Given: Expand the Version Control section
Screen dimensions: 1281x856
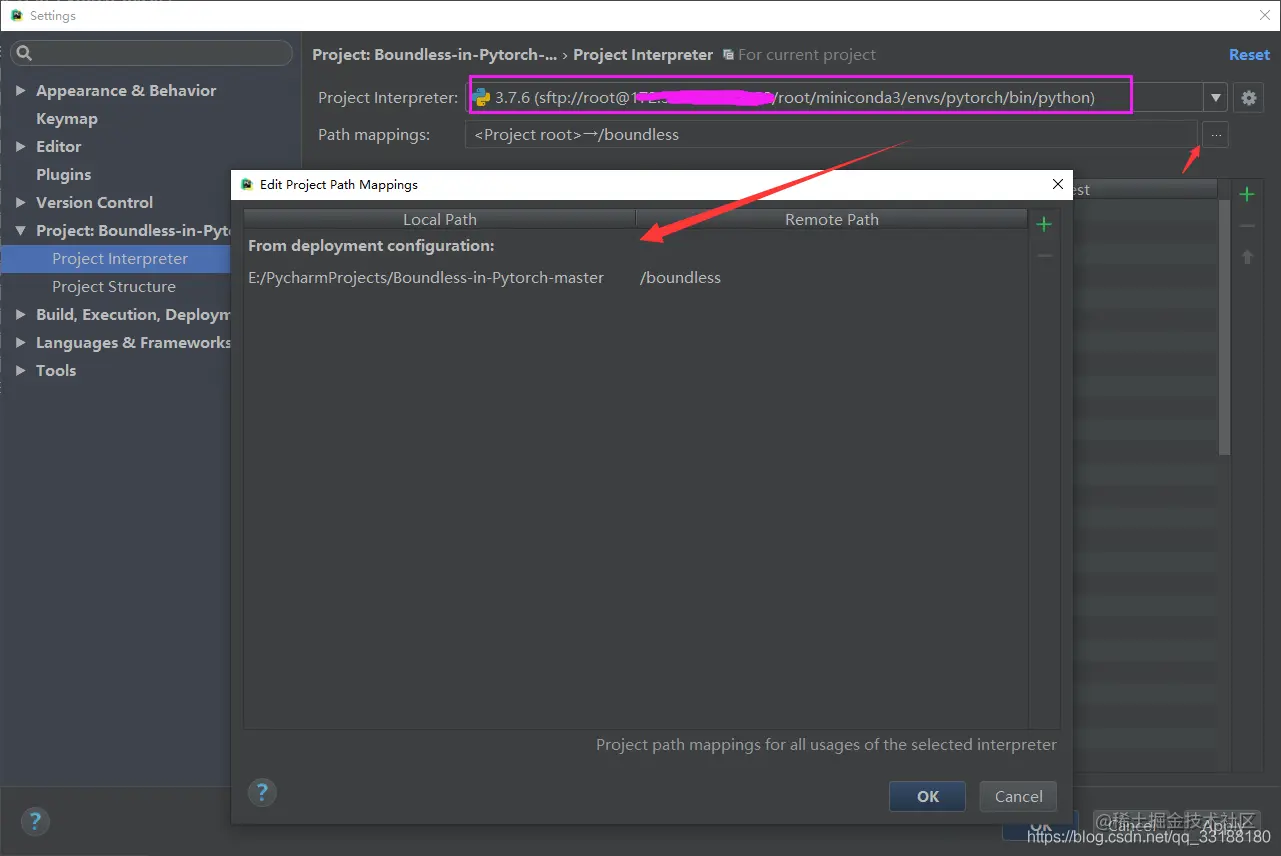Looking at the screenshot, I should 21,203.
